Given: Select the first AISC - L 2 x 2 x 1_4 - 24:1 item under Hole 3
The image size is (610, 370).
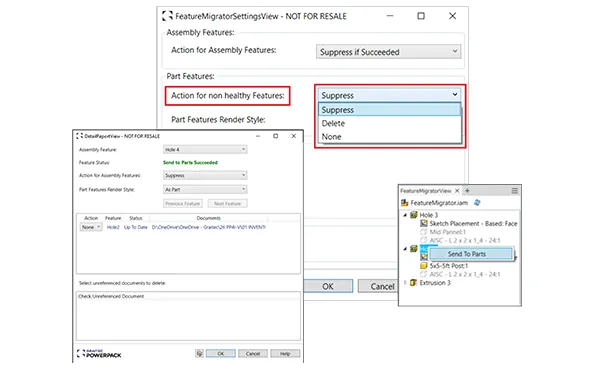Looking at the screenshot, I should tap(465, 240).
